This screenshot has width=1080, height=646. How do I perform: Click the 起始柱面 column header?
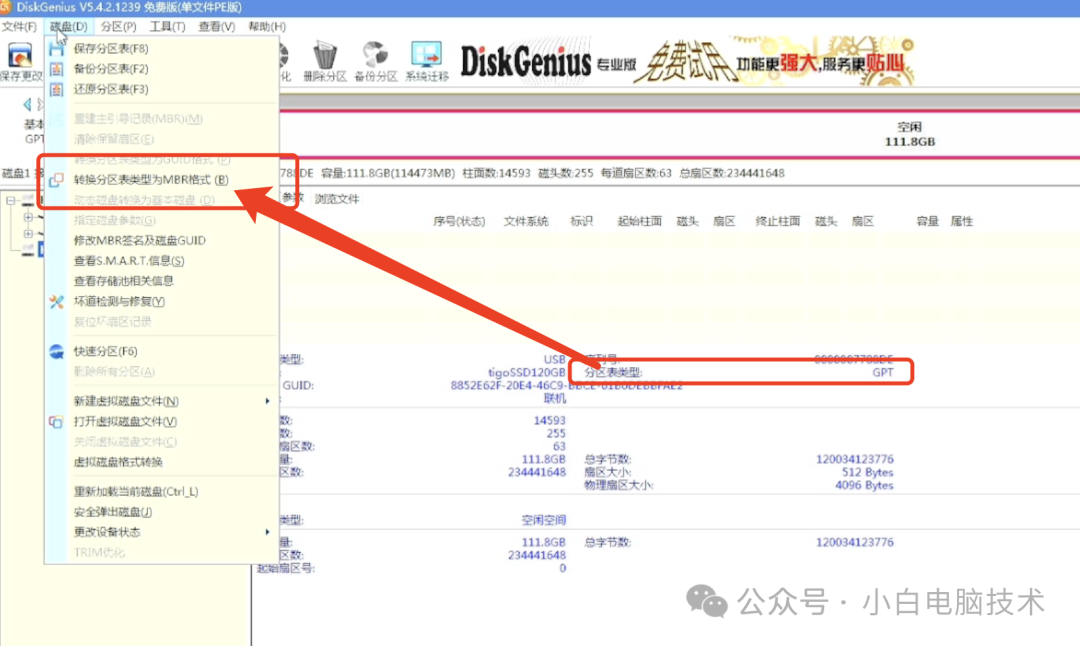pos(639,221)
